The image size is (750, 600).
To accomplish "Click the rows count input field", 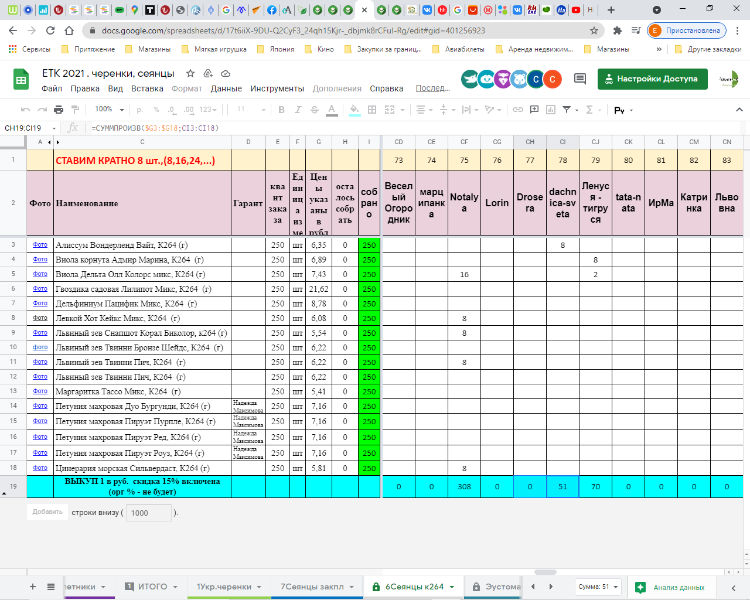I will click(150, 512).
